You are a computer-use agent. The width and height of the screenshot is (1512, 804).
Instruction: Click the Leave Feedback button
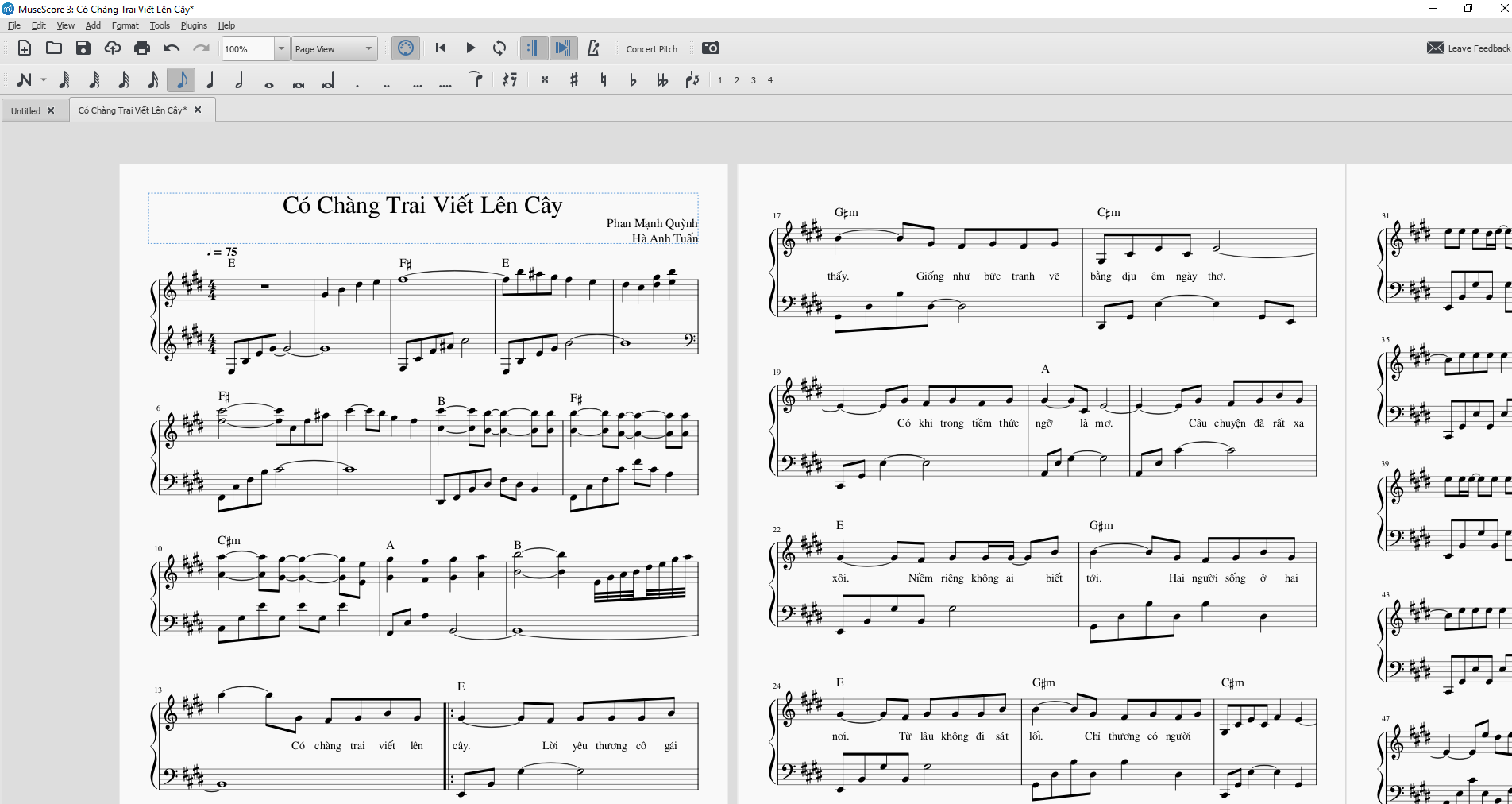click(x=1468, y=48)
